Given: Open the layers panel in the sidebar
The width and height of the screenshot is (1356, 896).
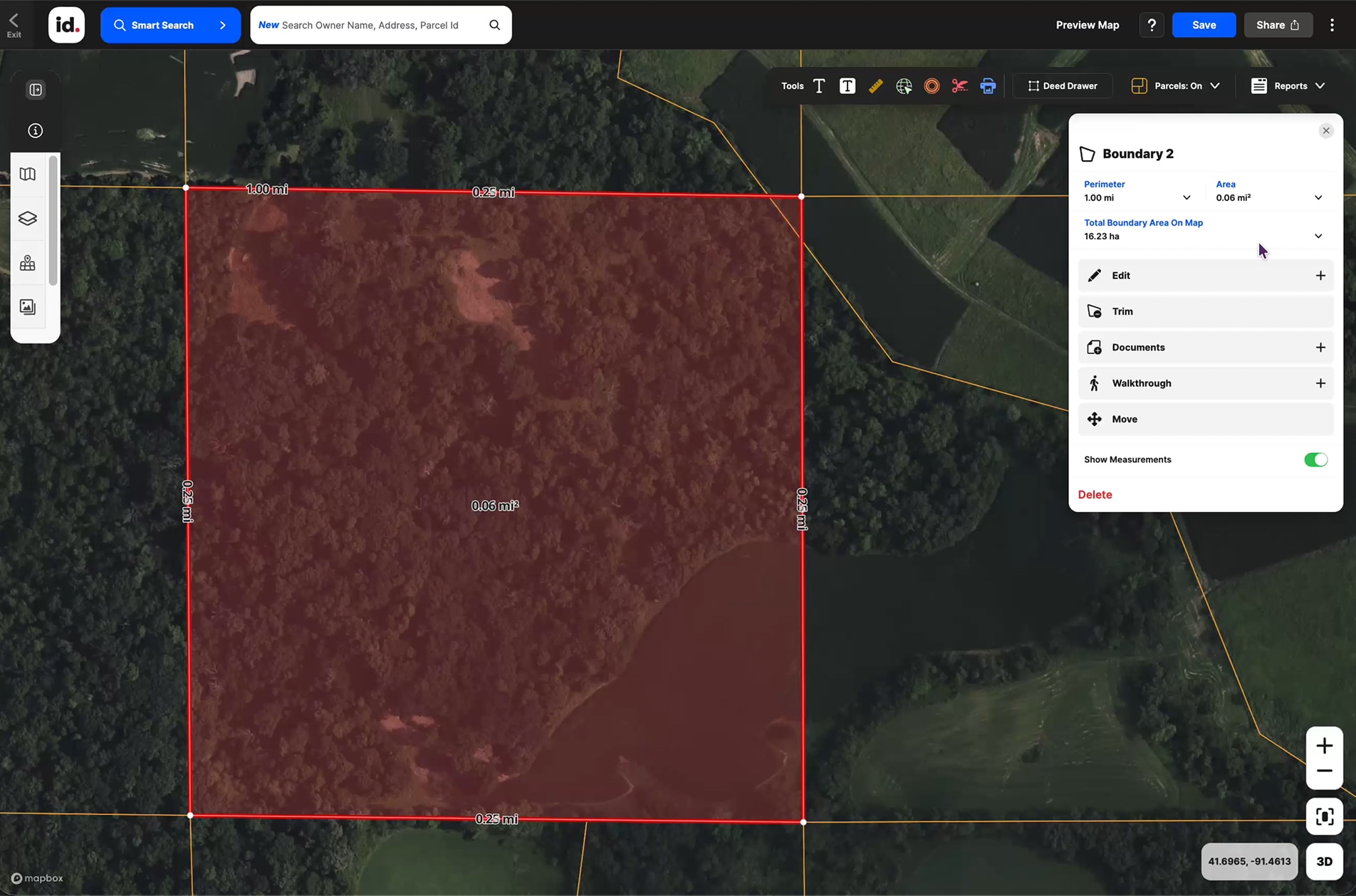Looking at the screenshot, I should point(28,218).
